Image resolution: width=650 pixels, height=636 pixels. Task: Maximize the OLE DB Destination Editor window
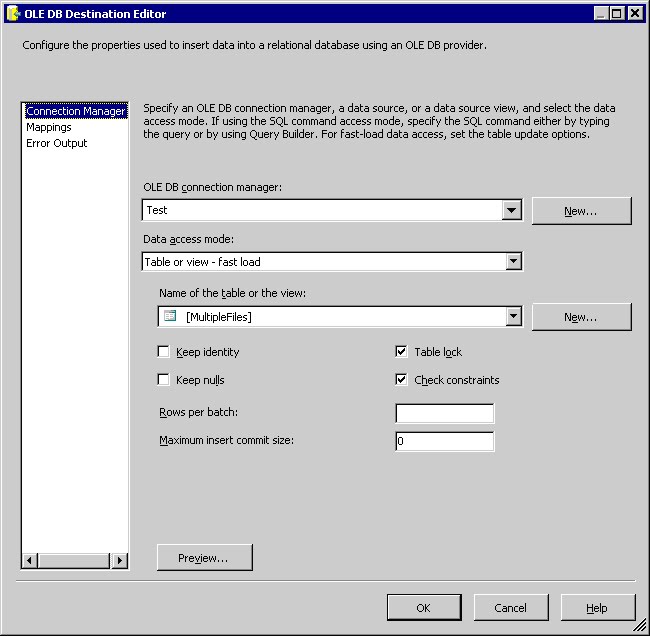tap(616, 14)
